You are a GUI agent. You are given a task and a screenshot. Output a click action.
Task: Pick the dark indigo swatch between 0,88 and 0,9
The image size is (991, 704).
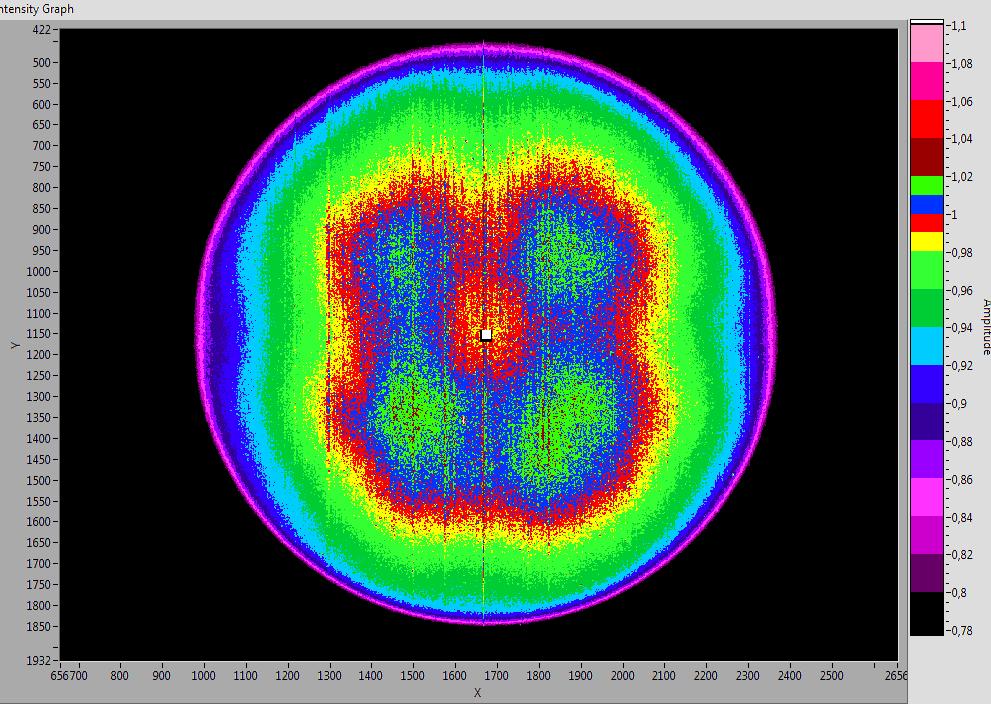[927, 422]
